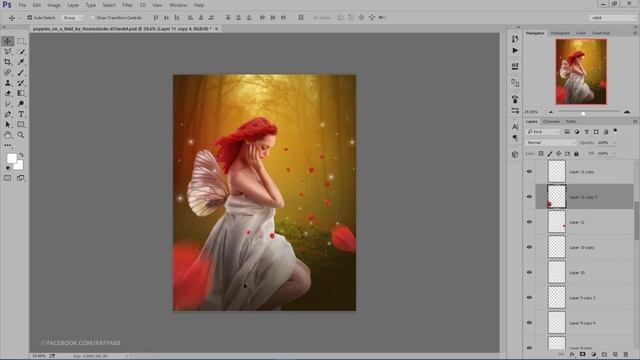640x360 pixels.
Task: Toggle visibility of Layer 11
Action: pos(529,222)
